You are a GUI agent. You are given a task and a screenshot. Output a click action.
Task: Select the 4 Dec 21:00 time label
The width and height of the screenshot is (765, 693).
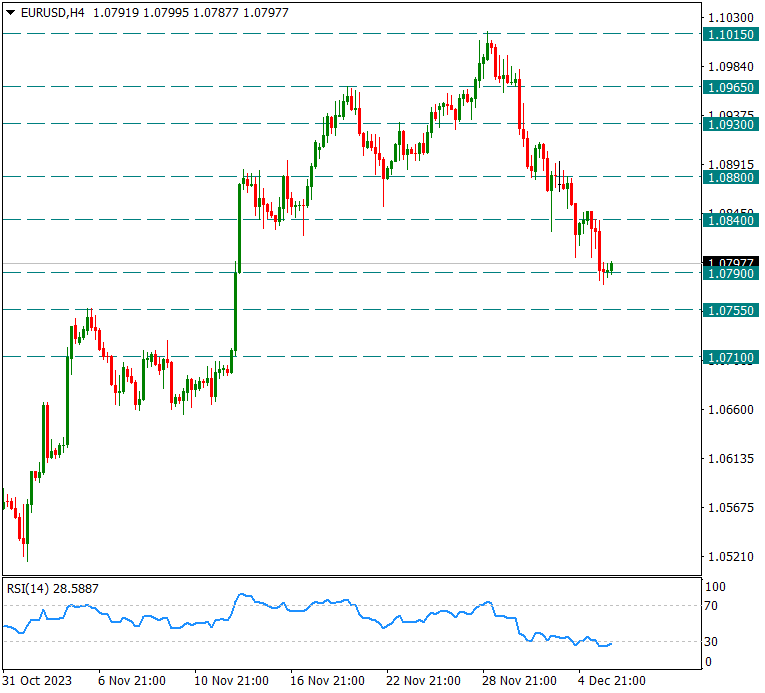pos(612,681)
